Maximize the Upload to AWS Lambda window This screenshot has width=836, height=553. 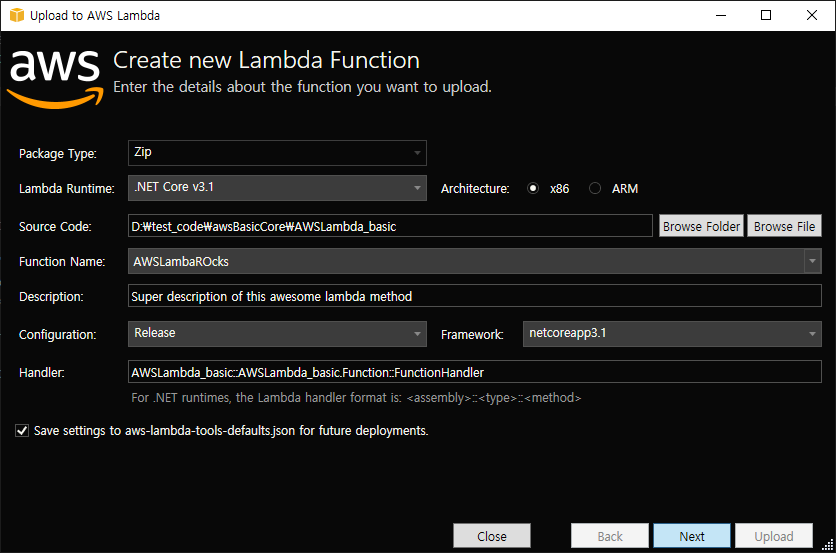(x=766, y=15)
